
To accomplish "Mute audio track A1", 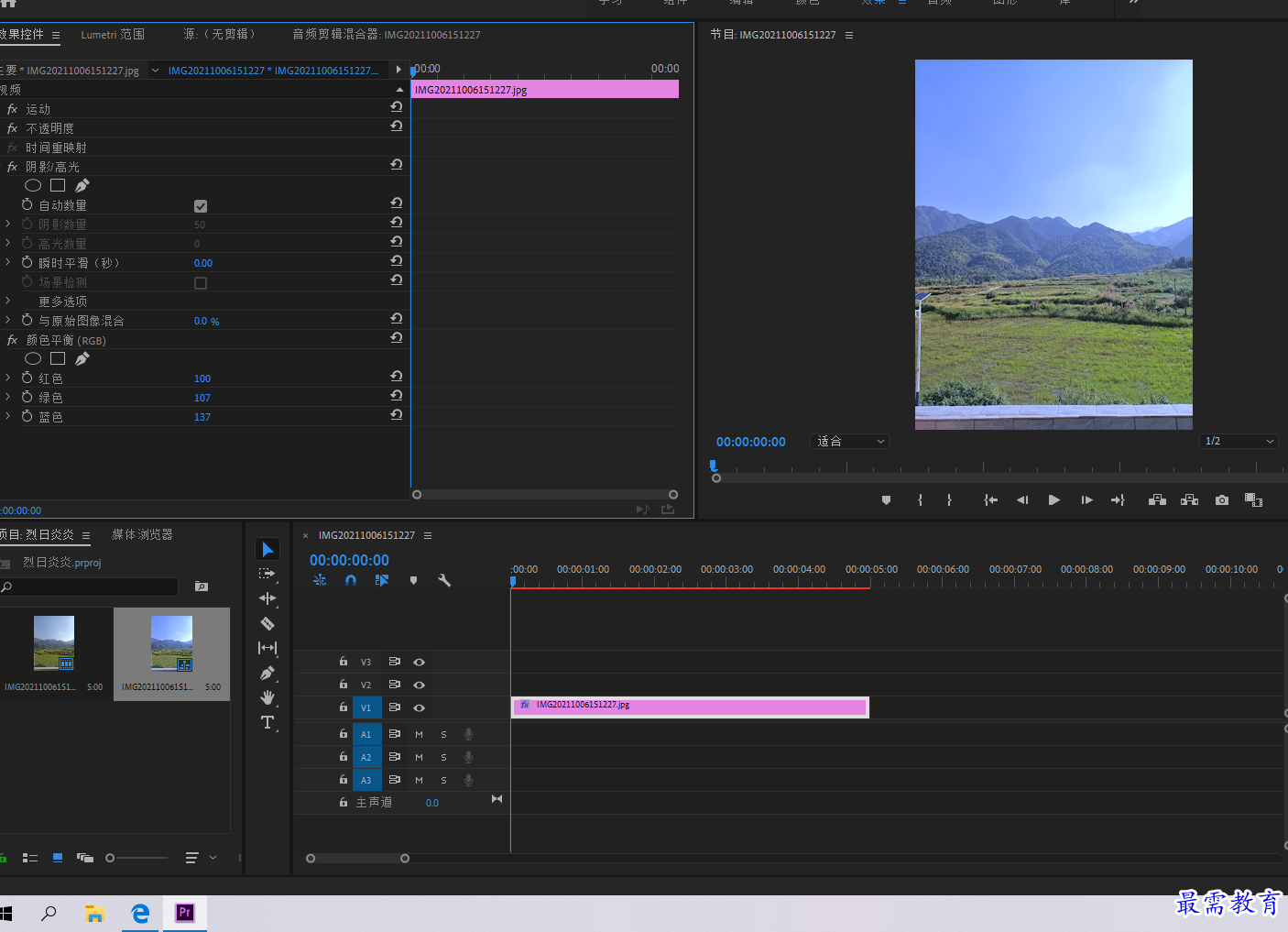I will click(419, 734).
